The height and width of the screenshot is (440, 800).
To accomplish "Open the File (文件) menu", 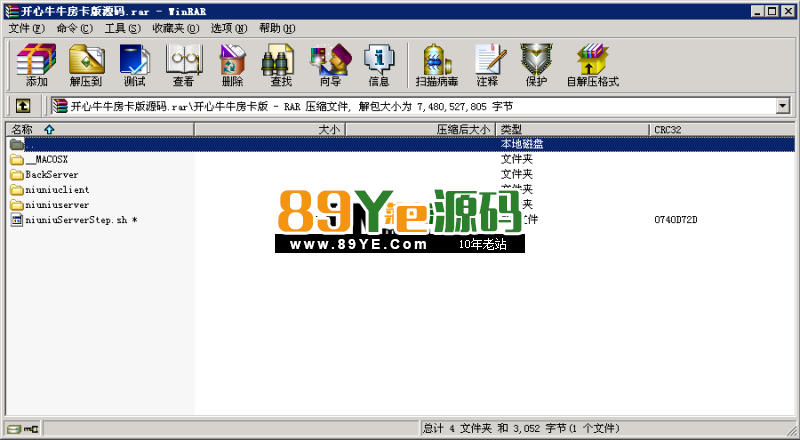I will point(27,28).
